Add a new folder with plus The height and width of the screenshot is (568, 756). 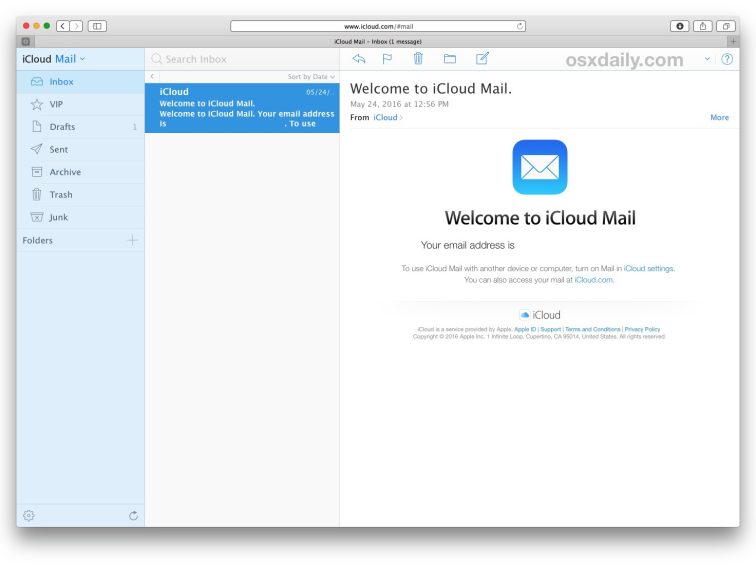133,240
